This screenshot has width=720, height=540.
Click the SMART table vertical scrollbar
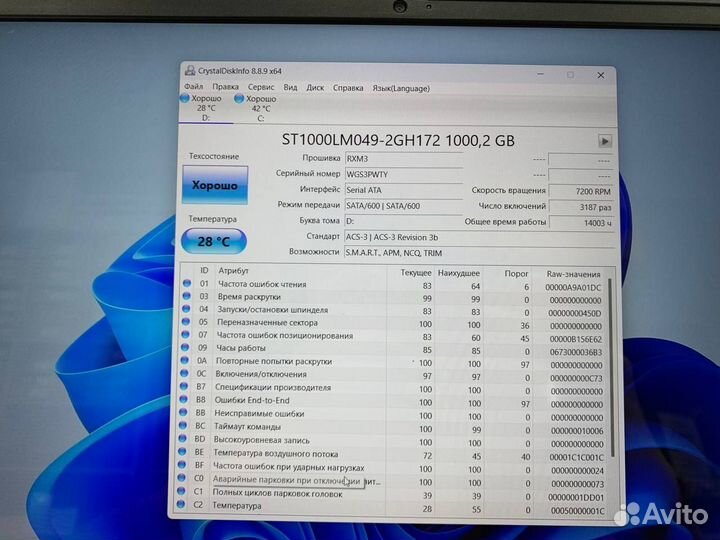611,365
